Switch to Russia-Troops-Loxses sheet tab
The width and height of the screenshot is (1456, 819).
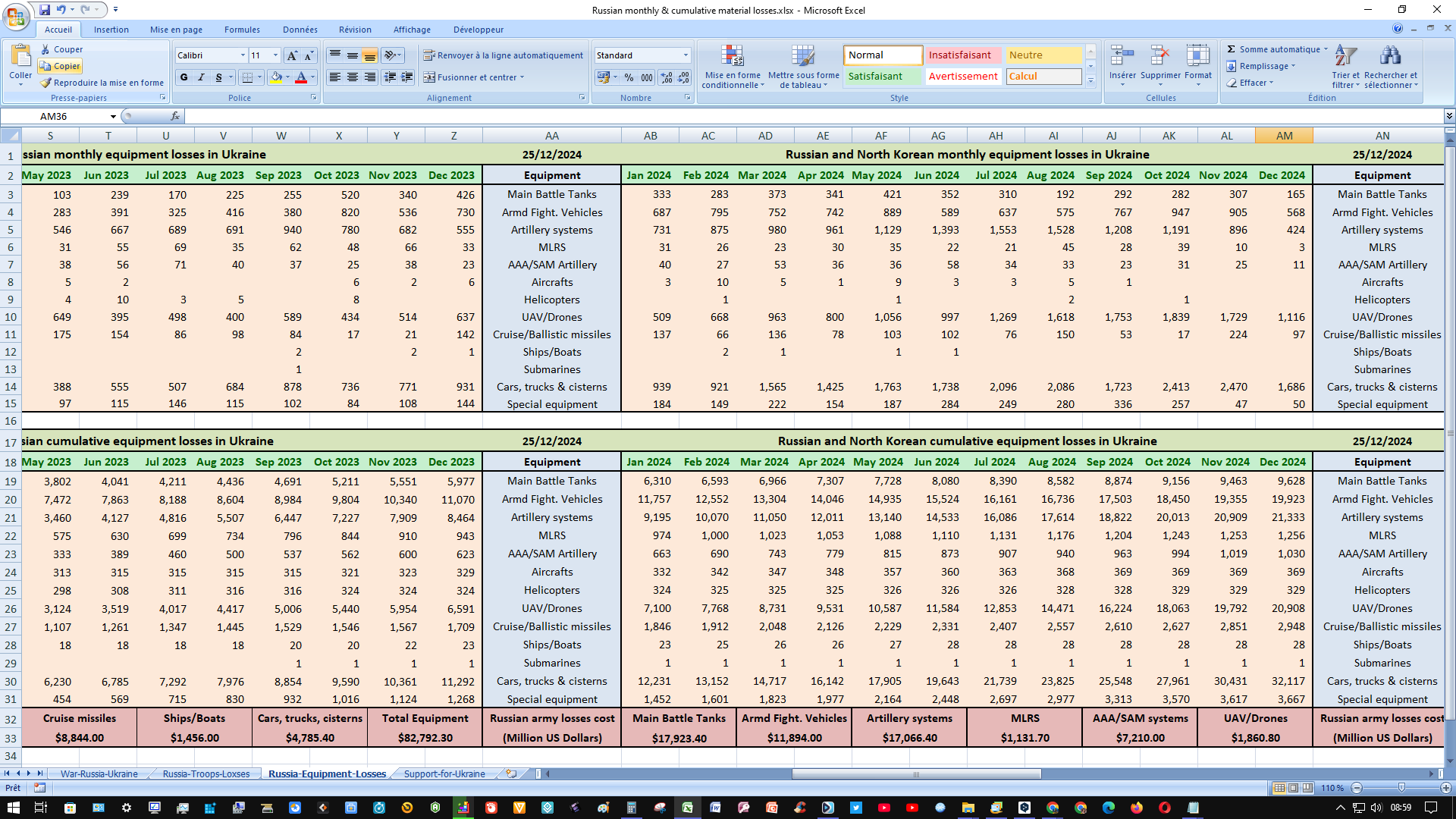[x=206, y=774]
